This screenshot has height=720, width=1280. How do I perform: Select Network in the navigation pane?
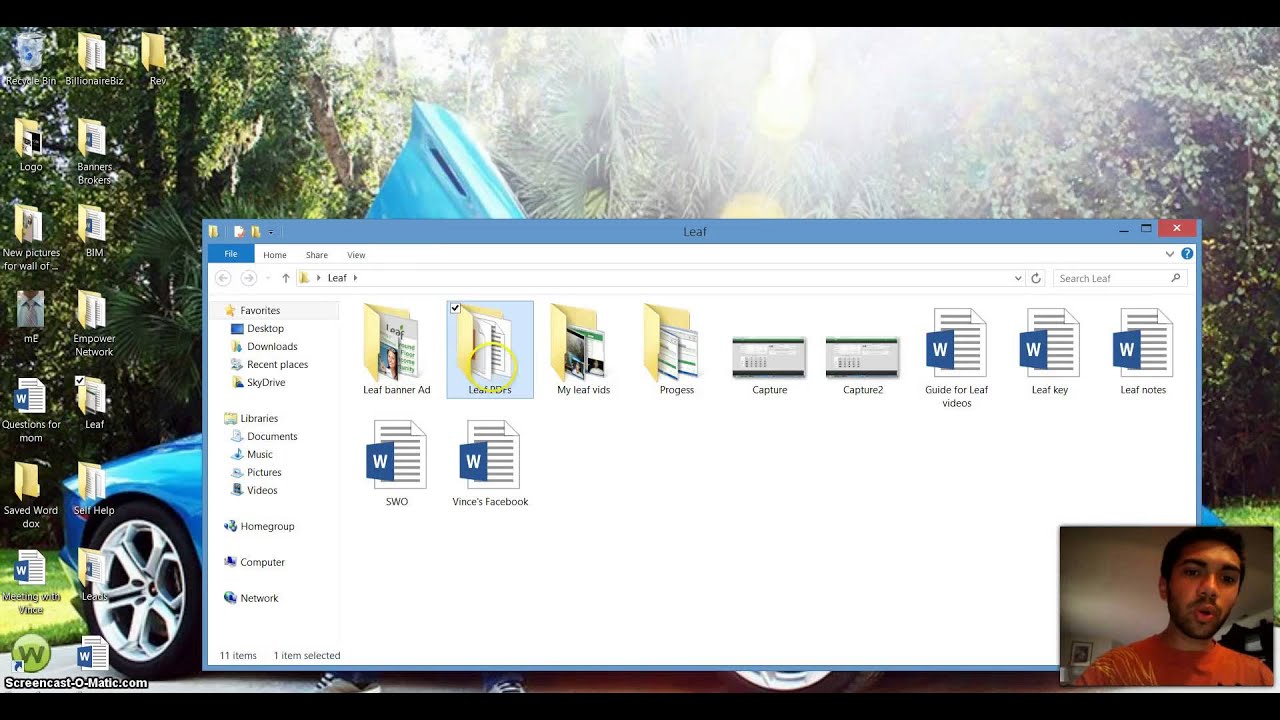click(x=259, y=599)
